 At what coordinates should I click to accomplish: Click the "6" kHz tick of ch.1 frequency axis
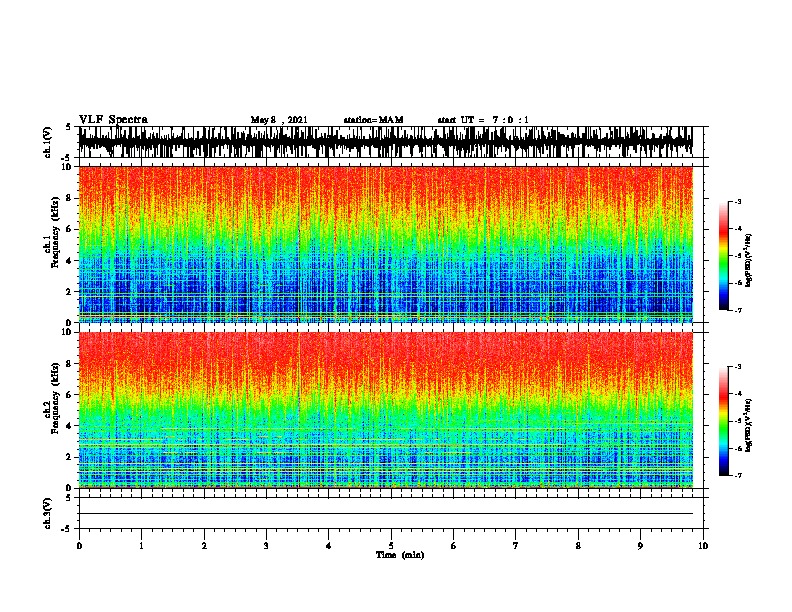pos(70,229)
